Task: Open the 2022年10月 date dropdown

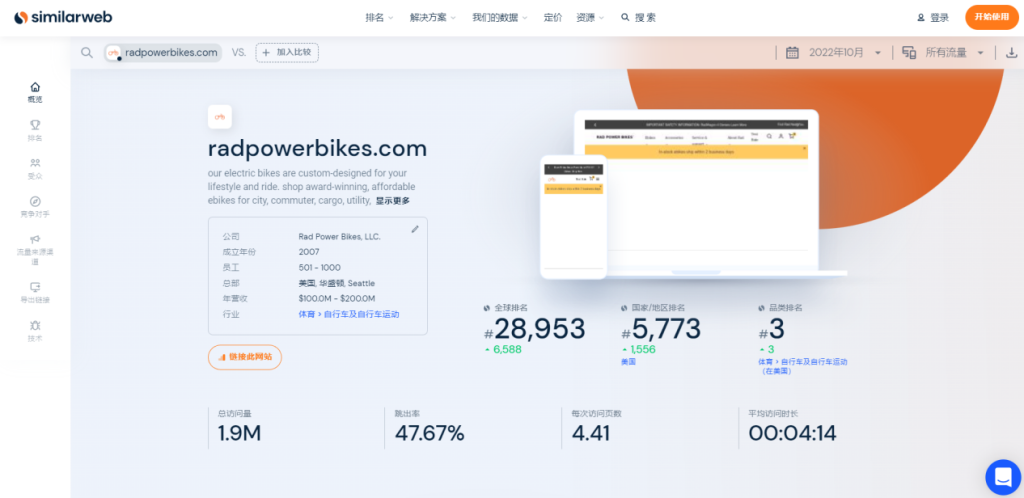Action: coord(845,53)
